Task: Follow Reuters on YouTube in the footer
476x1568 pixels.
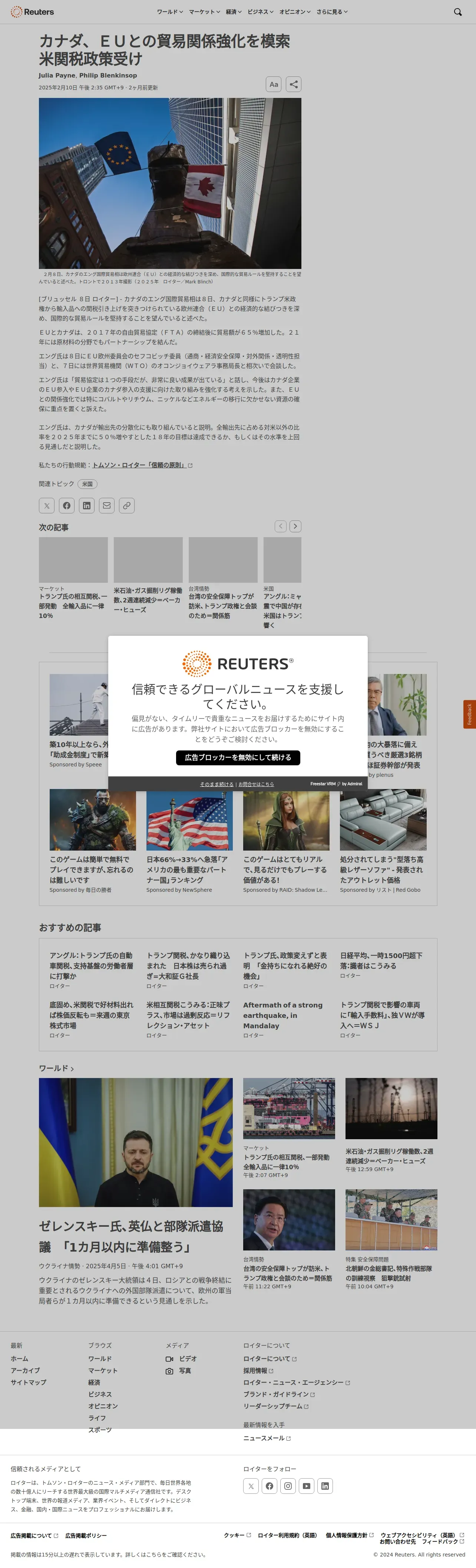Action: click(x=307, y=1486)
